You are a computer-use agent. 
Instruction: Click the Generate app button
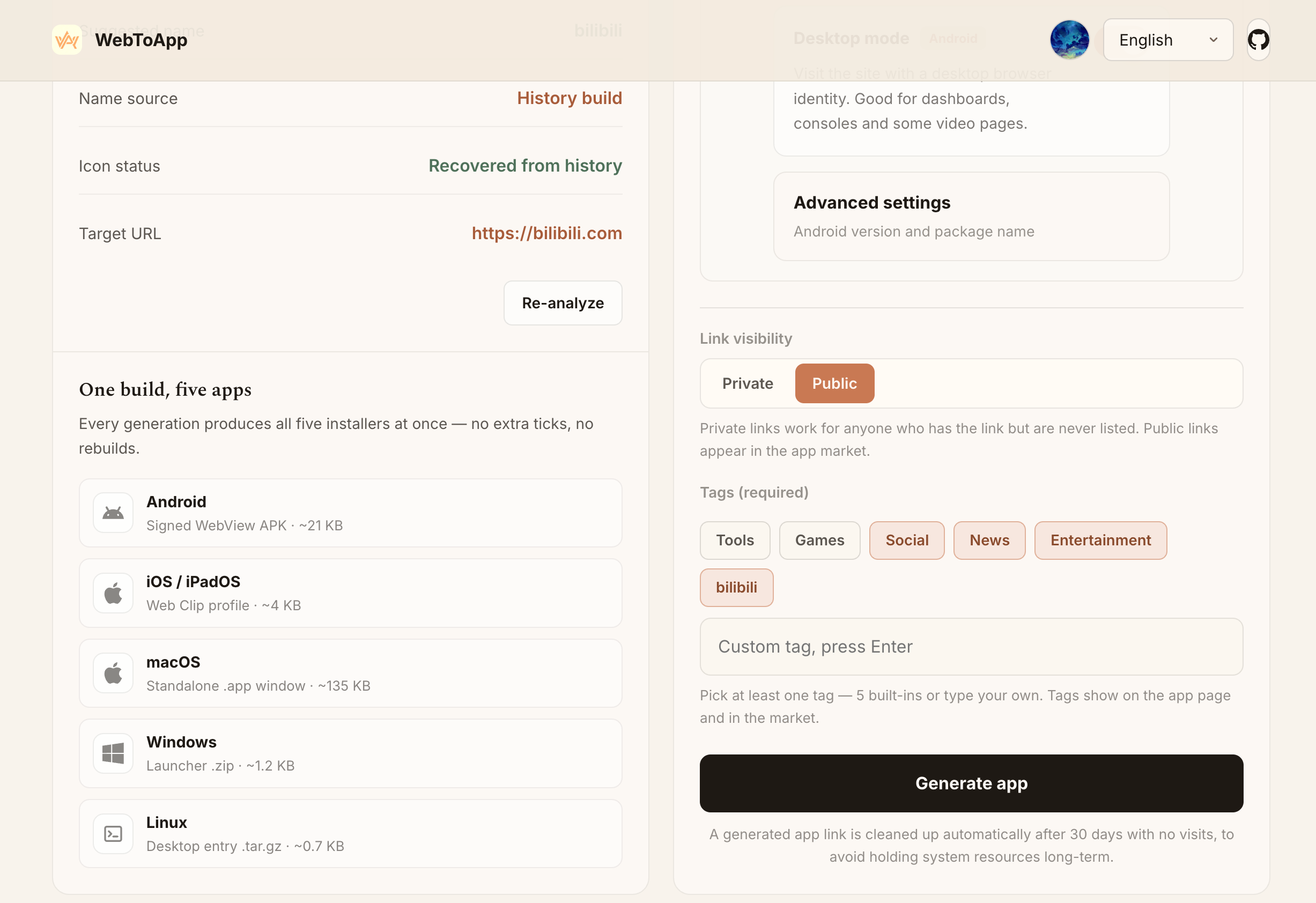[971, 783]
